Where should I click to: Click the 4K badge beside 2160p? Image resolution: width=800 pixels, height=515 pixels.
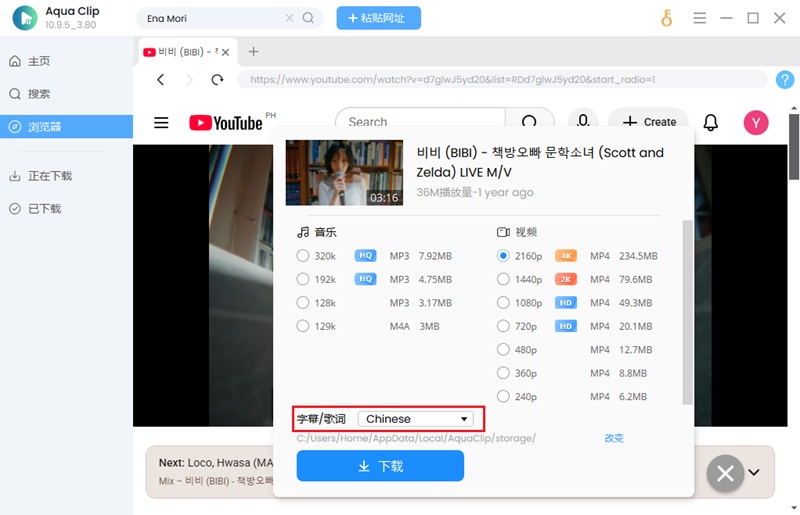pyautogui.click(x=566, y=256)
